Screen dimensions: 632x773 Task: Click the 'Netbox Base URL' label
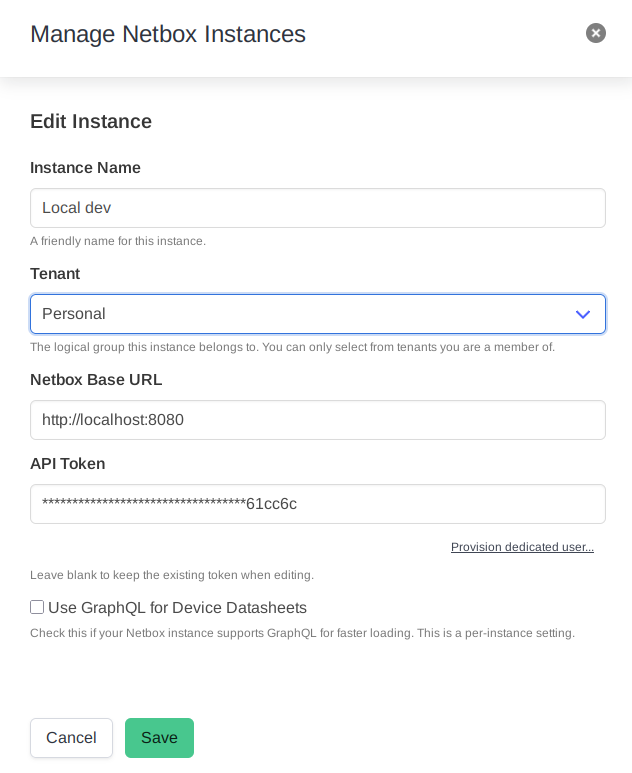tap(96, 380)
